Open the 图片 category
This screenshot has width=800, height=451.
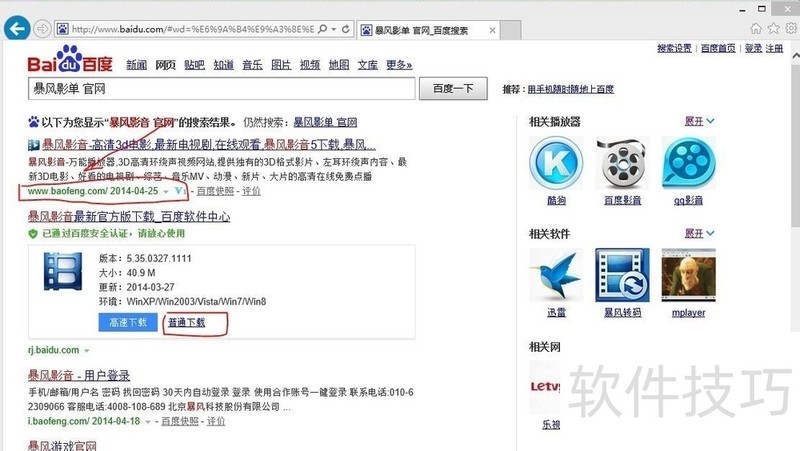pyautogui.click(x=281, y=65)
